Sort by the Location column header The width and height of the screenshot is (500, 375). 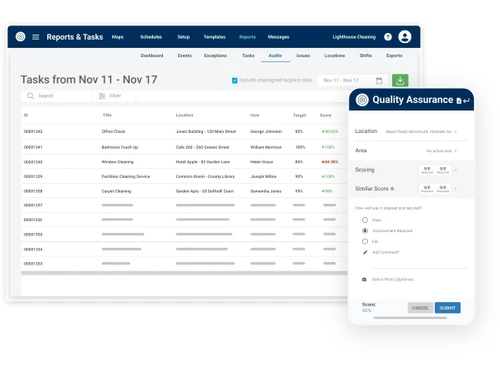[184, 115]
